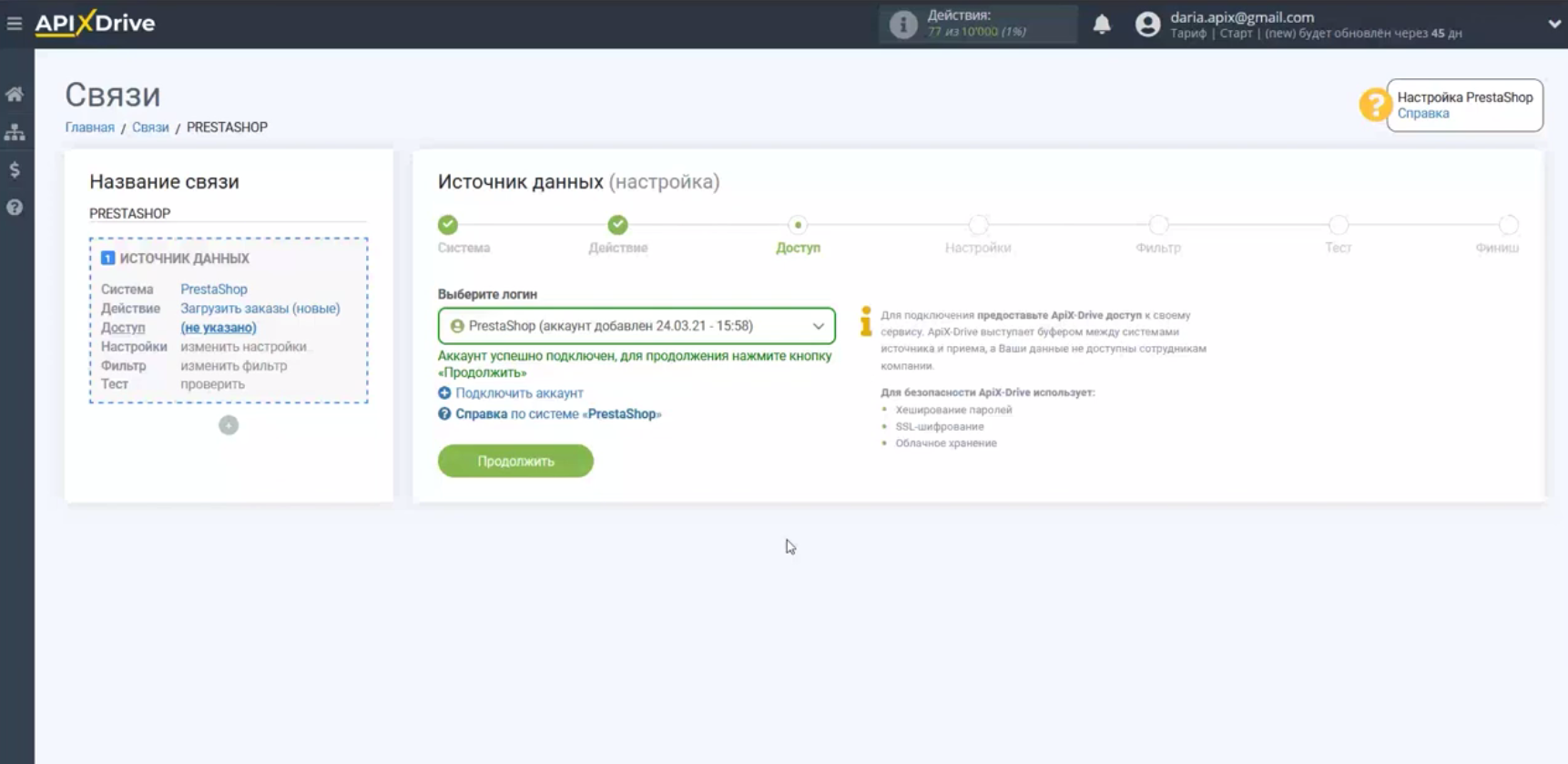
Task: Click проверить test text
Action: pyautogui.click(x=212, y=383)
